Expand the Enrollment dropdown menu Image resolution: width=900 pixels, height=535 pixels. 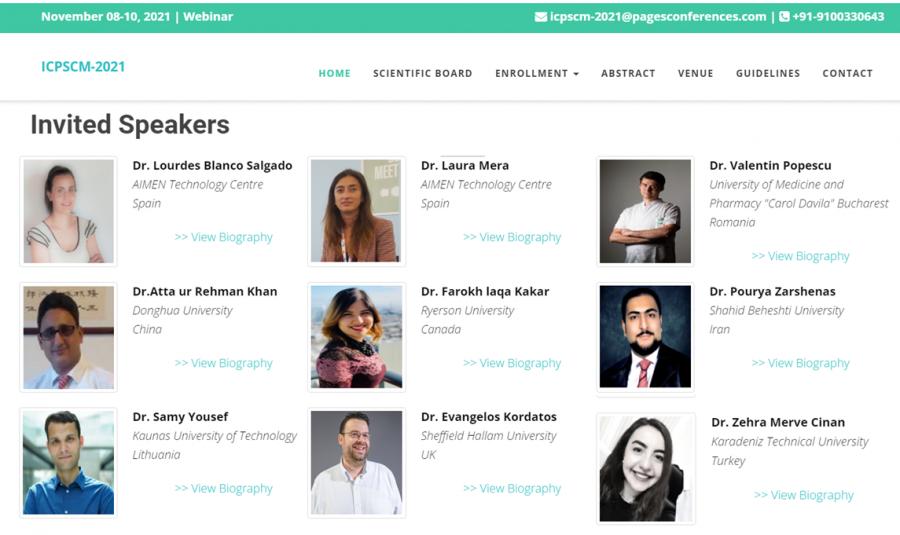[536, 73]
